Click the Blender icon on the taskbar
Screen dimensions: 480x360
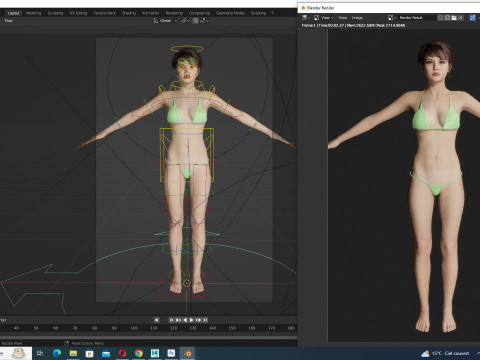coord(188,353)
